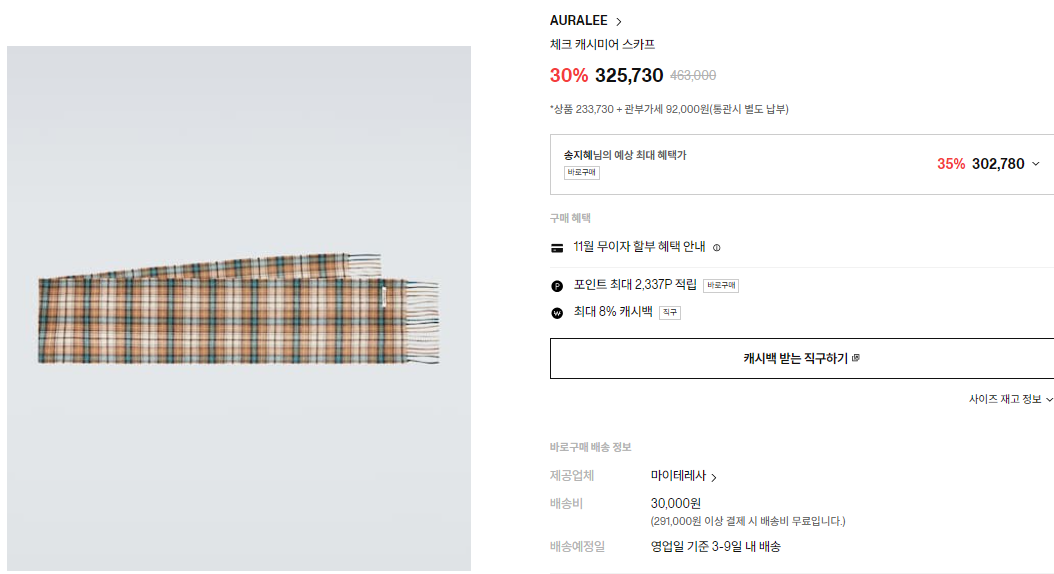The height and width of the screenshot is (574, 1054).
Task: Click the 최대 8% 캐시백 text
Action: pos(613,312)
